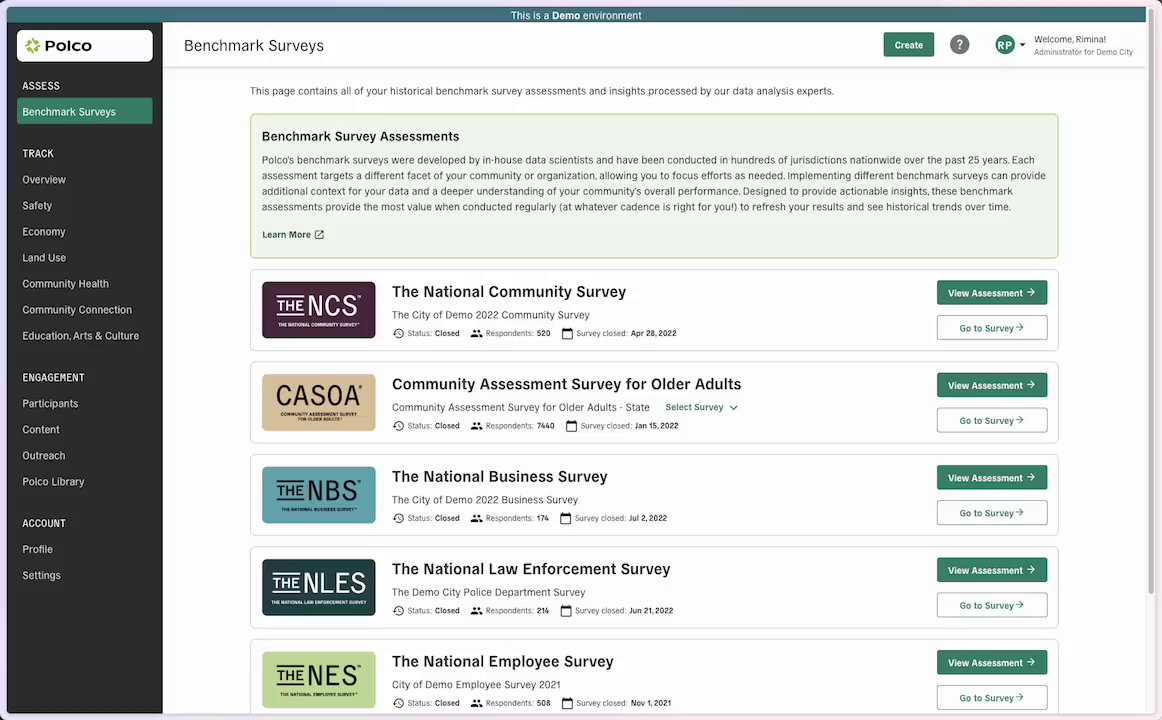The image size is (1162, 720).
Task: View Assessment for Community Assessment Survey for Older Adults
Action: pyautogui.click(x=992, y=386)
